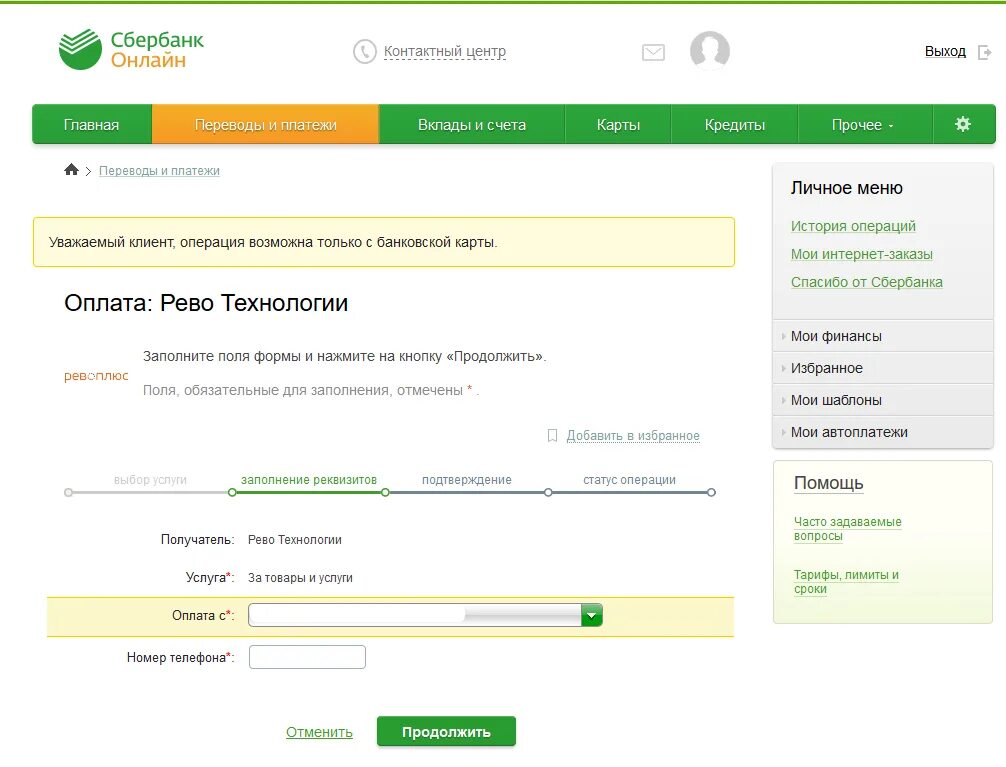Click the Контактный центр link

pos(445,51)
